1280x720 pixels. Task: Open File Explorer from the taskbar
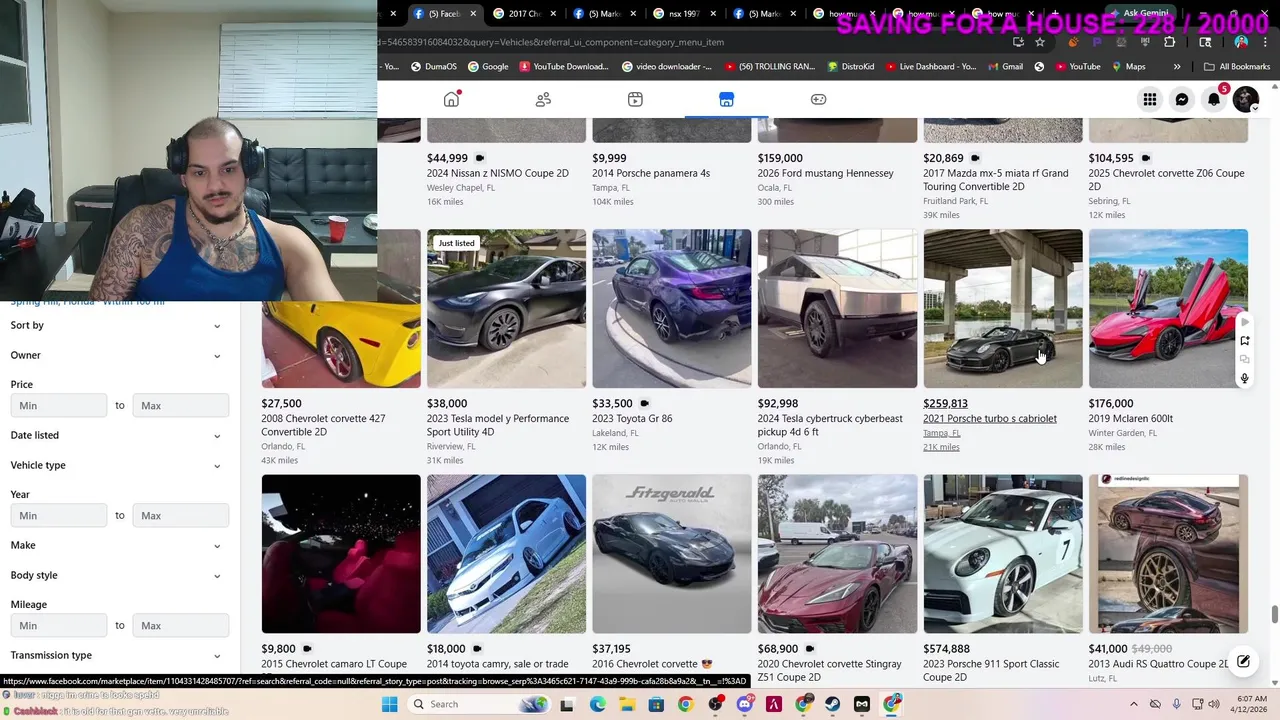(x=626, y=704)
